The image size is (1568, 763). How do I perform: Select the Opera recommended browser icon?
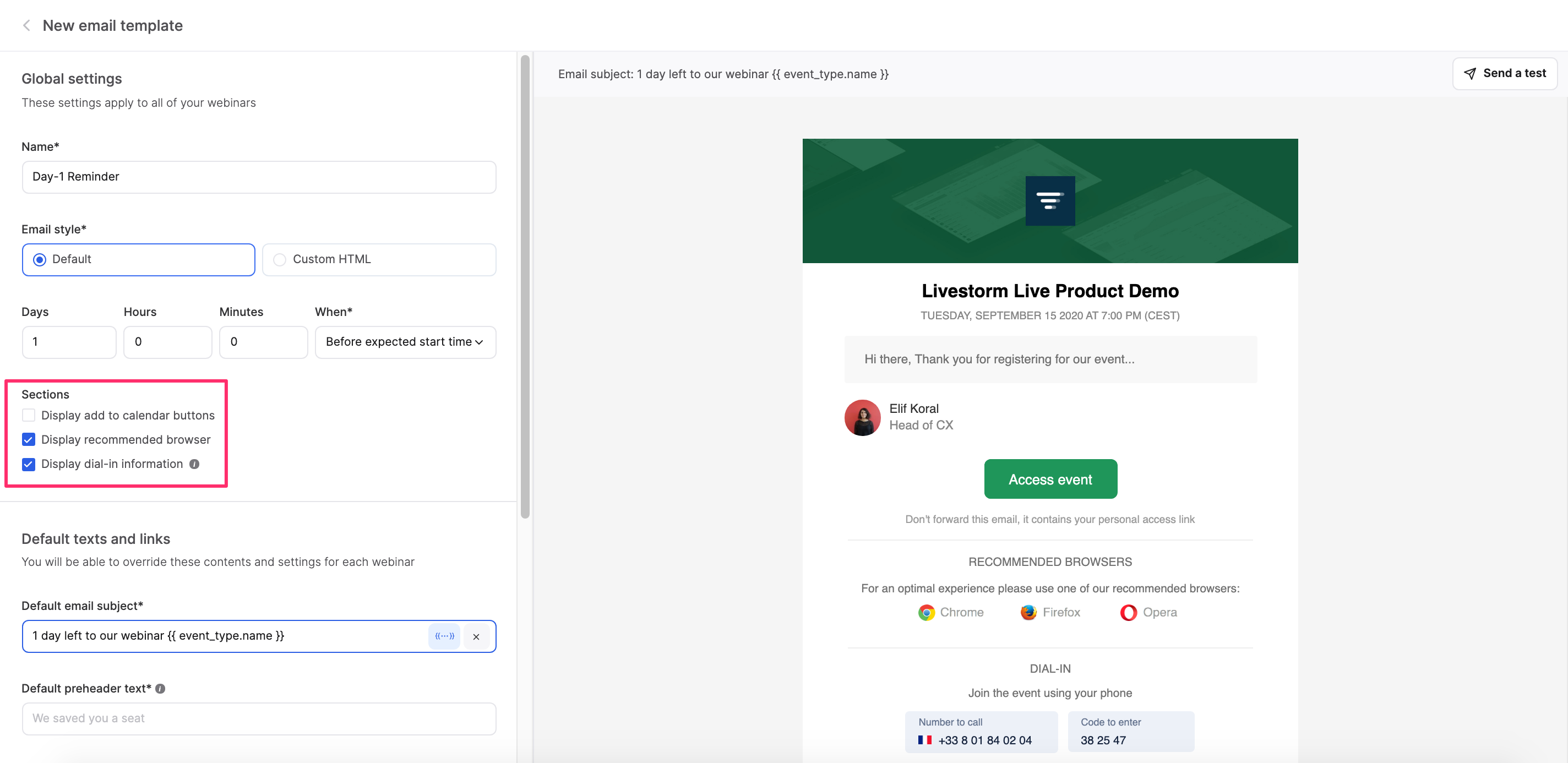[1128, 612]
